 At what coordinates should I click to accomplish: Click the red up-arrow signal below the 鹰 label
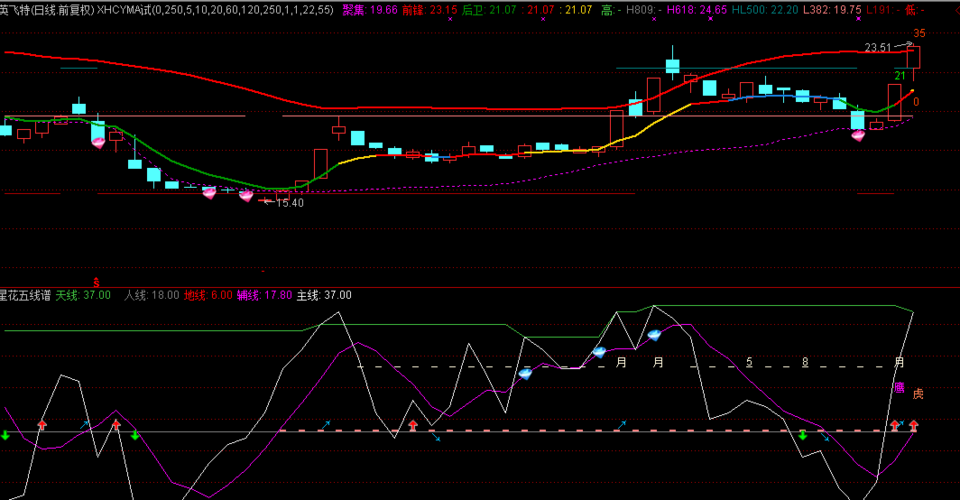[895, 425]
